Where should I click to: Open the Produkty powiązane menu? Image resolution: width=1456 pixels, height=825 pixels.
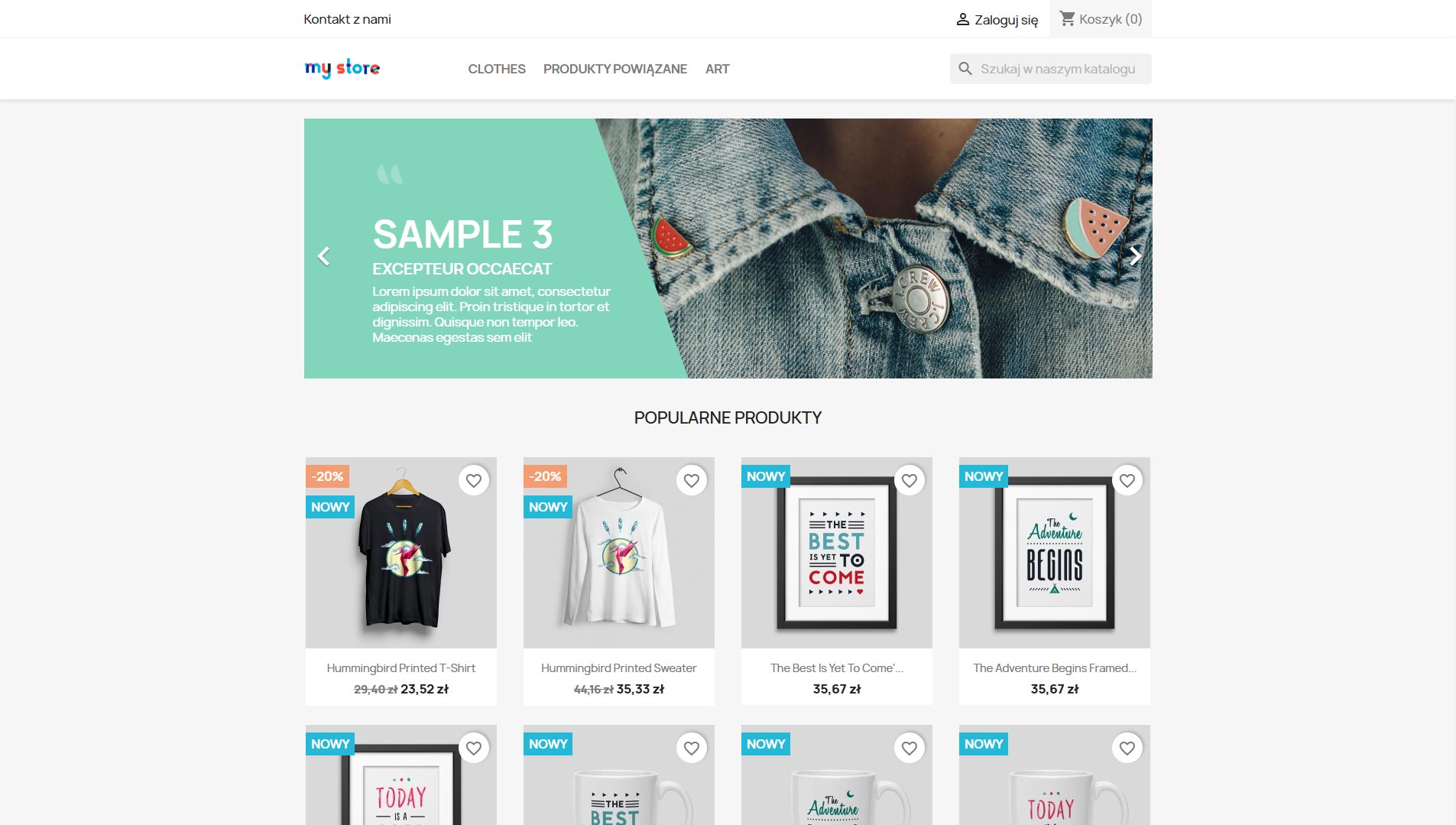(615, 69)
